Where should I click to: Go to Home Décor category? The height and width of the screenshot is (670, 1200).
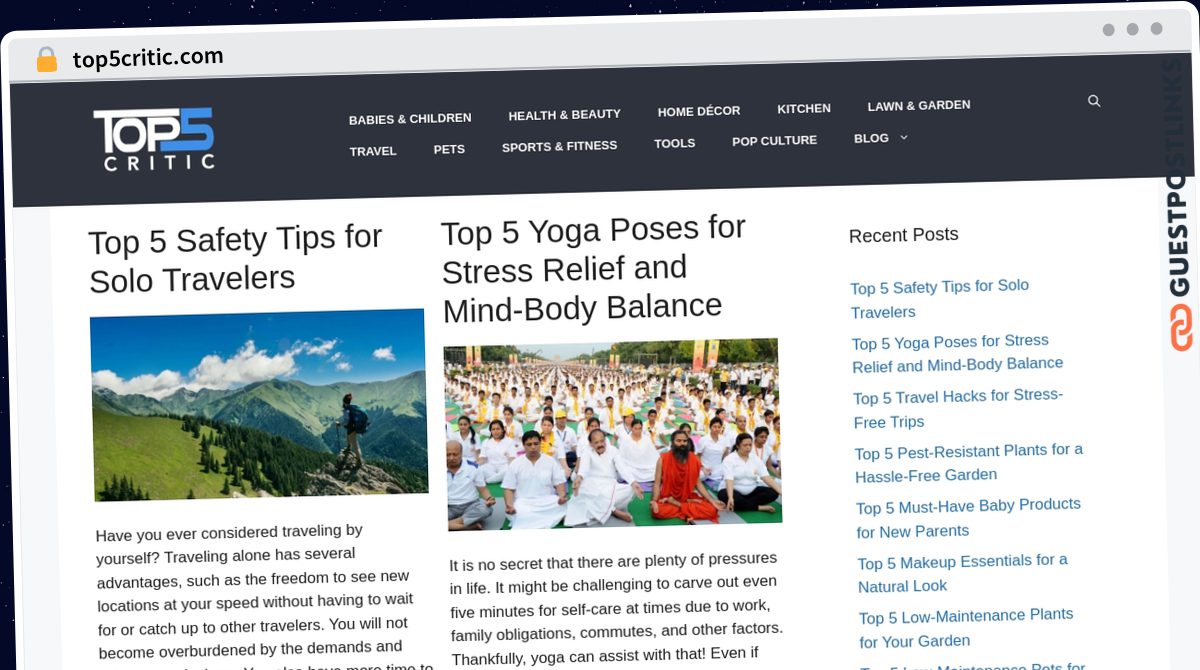(699, 111)
